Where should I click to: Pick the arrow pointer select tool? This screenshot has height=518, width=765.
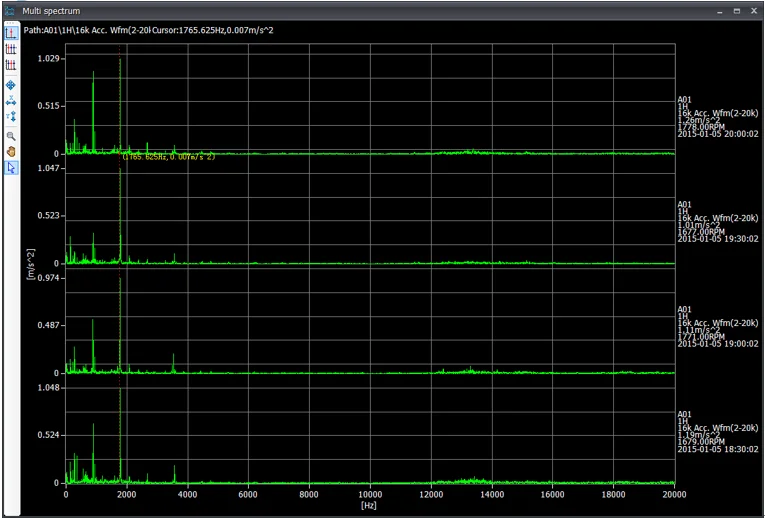(x=11, y=168)
